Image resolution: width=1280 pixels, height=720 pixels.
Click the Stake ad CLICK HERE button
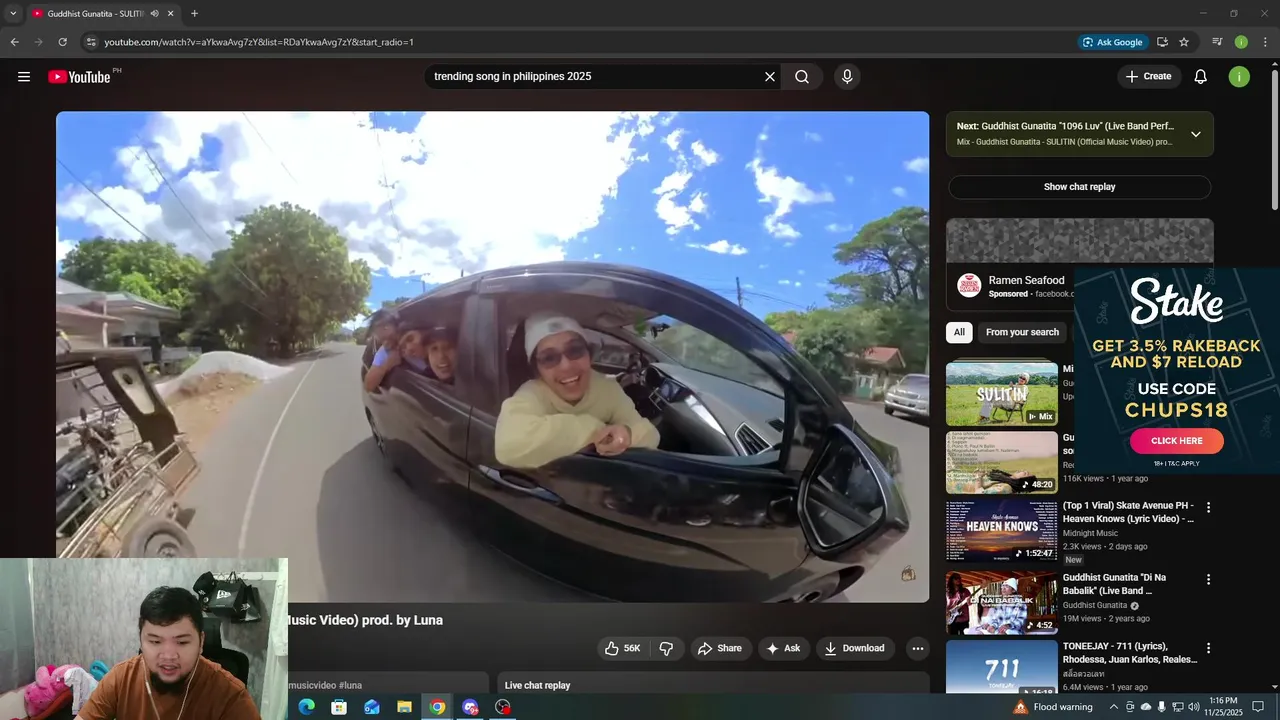pyautogui.click(x=1177, y=441)
